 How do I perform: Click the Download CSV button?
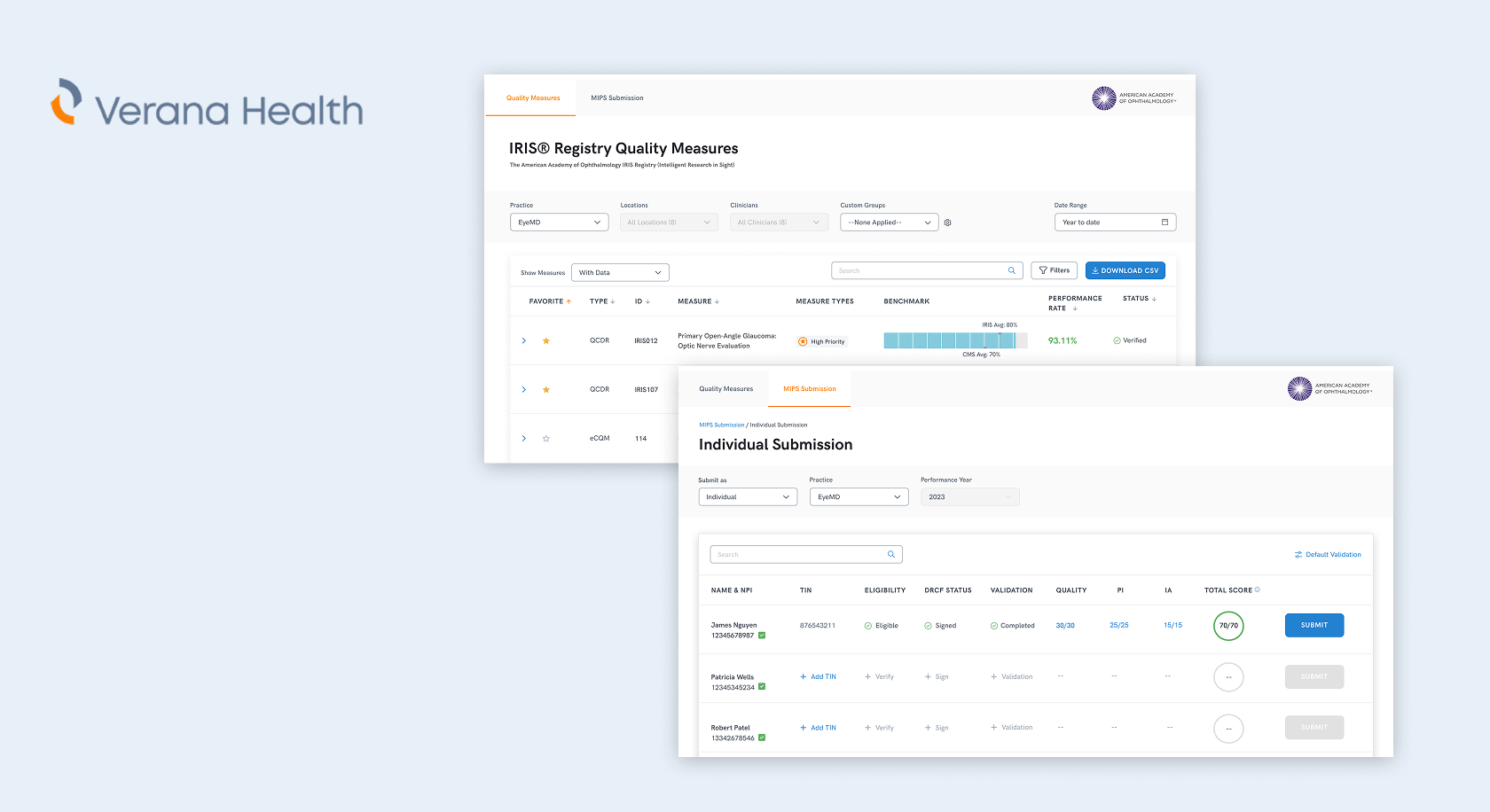[x=1125, y=270]
